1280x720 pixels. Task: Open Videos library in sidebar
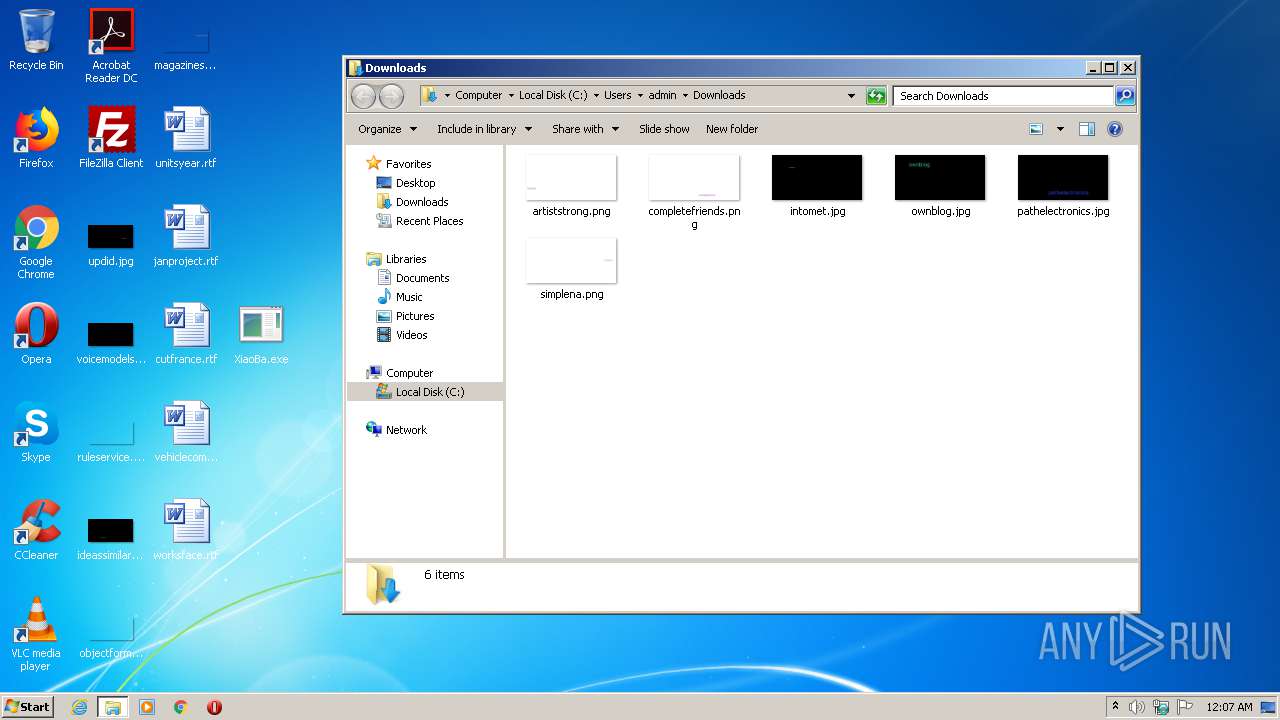[402, 335]
